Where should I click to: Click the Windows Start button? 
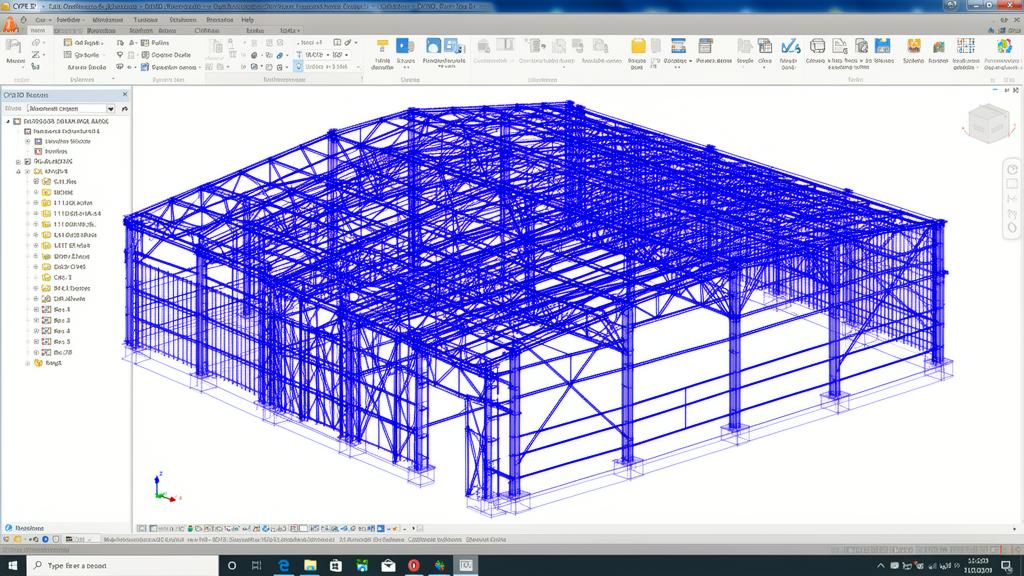(x=11, y=565)
